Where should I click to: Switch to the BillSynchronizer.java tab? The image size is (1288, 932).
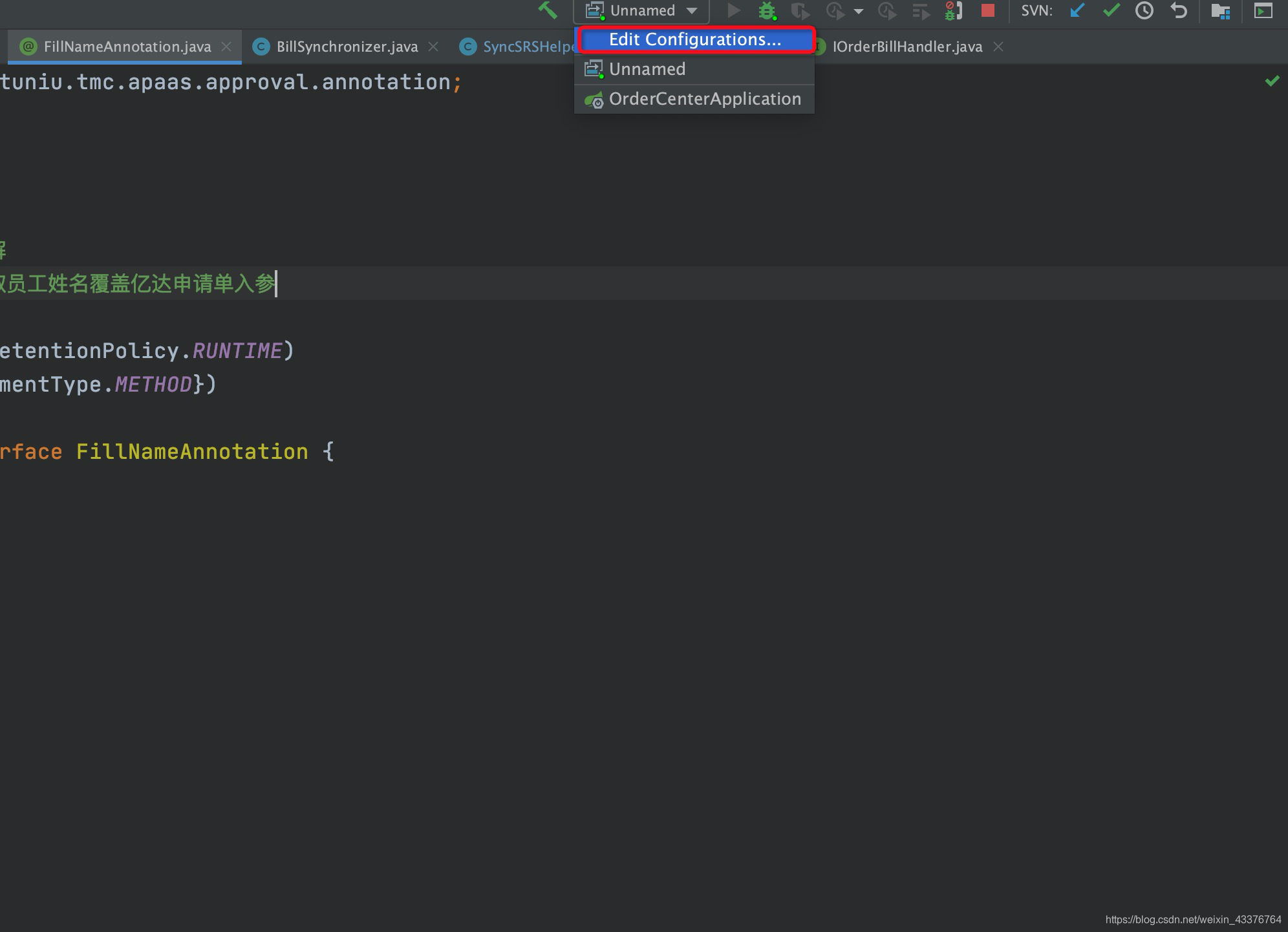pyautogui.click(x=347, y=47)
